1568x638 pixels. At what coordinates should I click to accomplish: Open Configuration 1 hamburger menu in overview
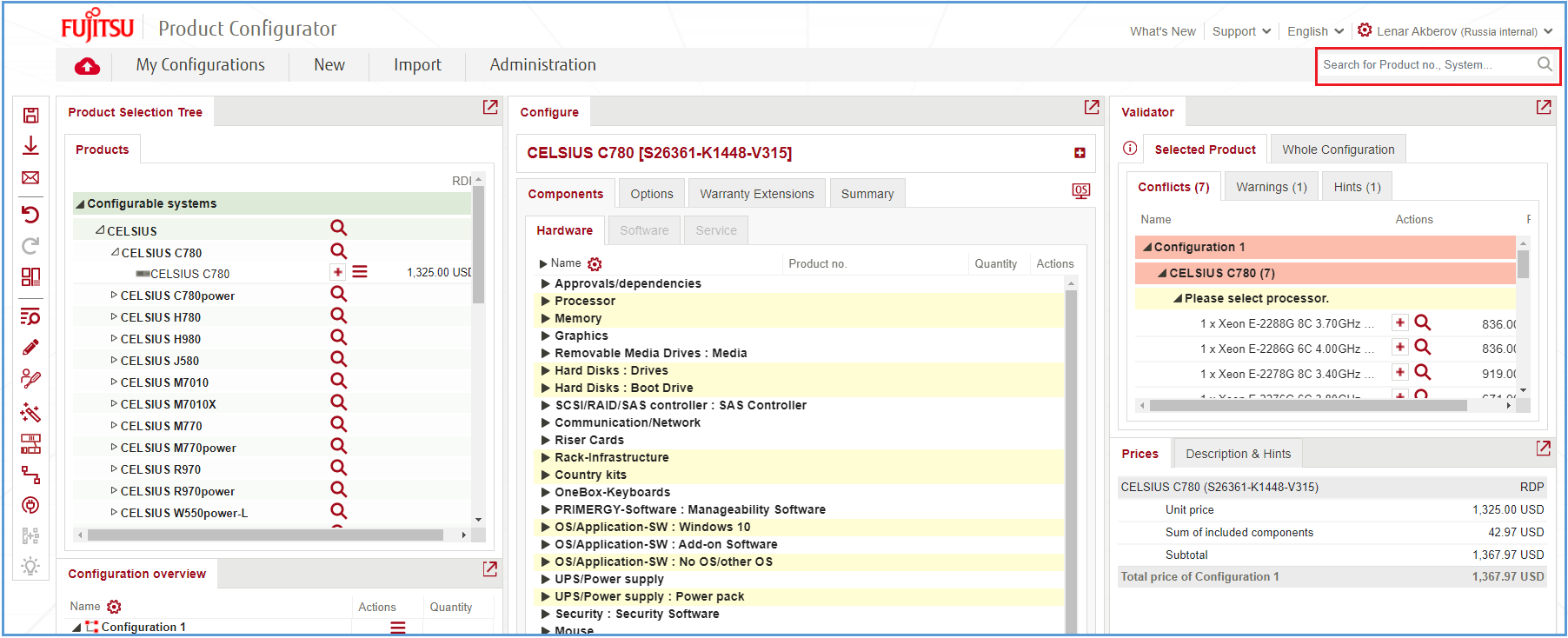[x=398, y=628]
